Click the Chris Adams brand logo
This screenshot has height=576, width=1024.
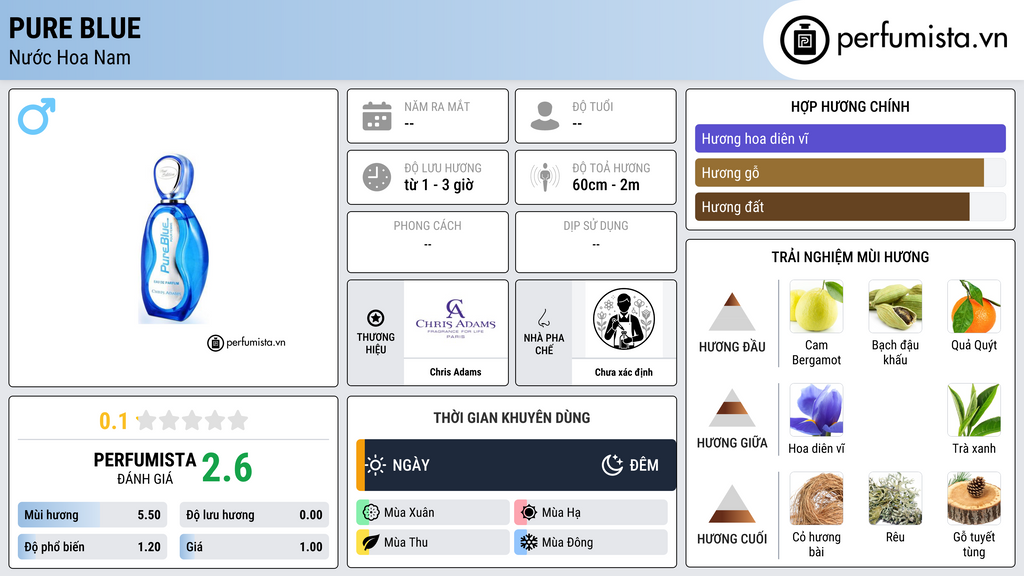(455, 319)
